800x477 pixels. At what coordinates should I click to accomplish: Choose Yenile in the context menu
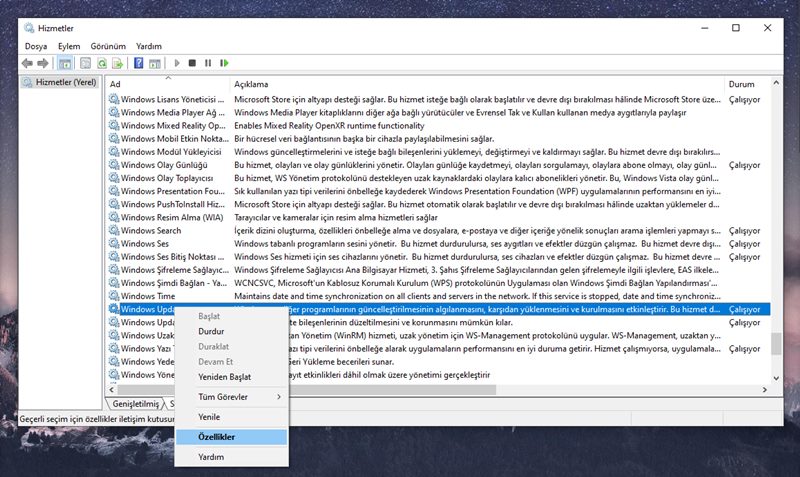[232, 417]
